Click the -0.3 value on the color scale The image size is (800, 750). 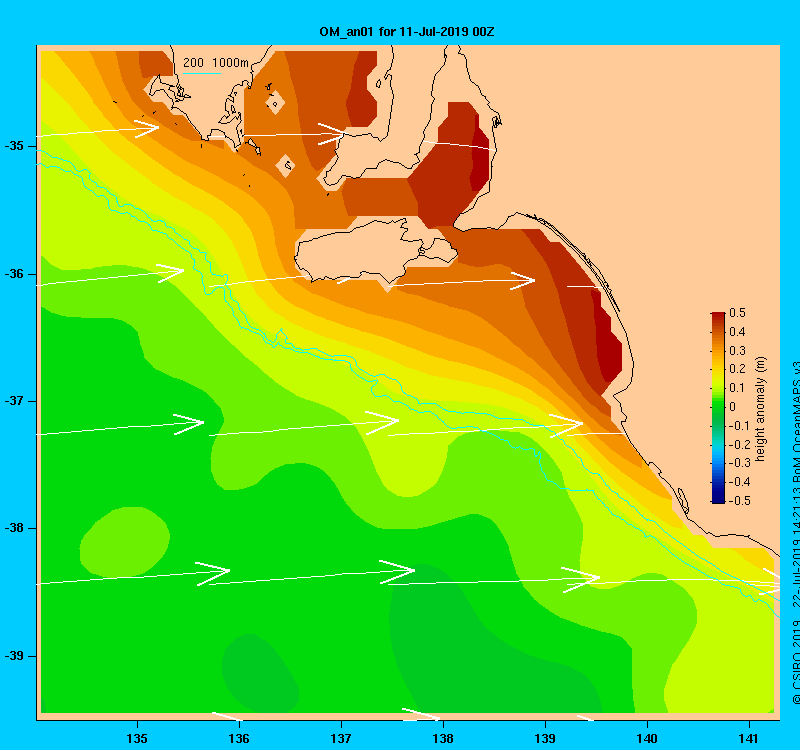click(739, 463)
